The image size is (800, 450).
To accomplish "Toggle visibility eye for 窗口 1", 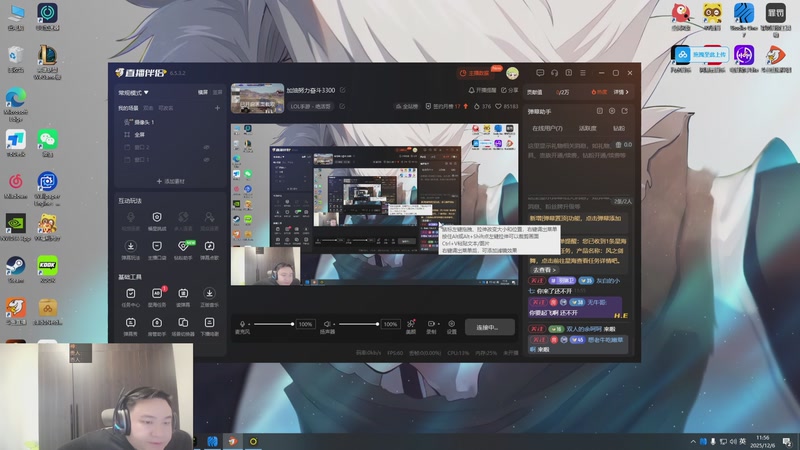I will [207, 160].
